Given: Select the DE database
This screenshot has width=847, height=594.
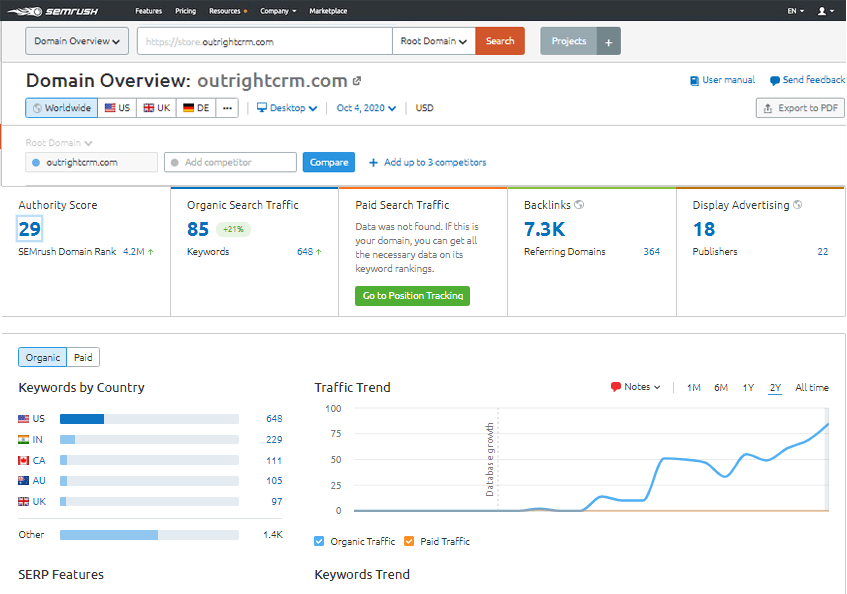Looking at the screenshot, I should [196, 108].
